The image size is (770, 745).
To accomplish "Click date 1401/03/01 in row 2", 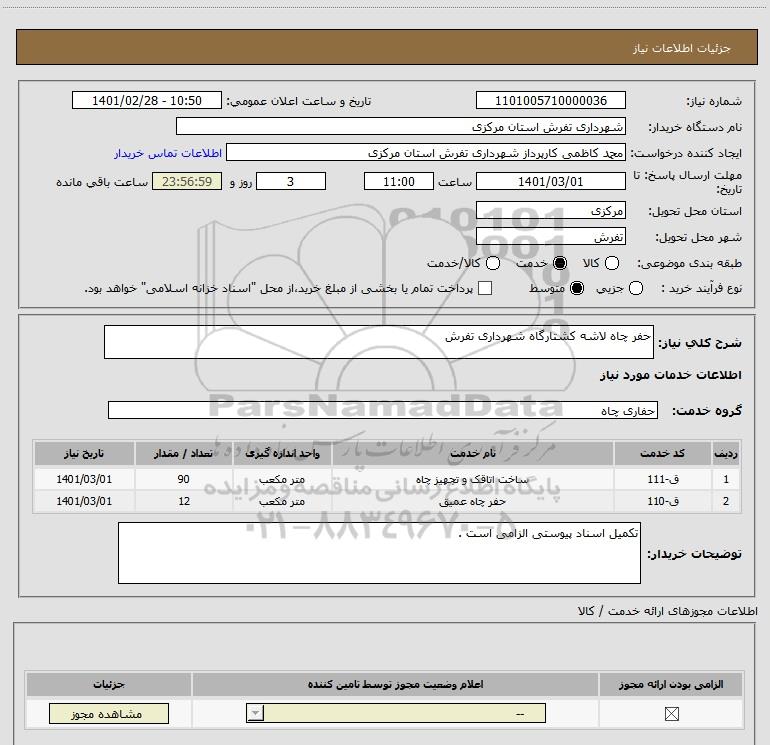I will 84,501.
